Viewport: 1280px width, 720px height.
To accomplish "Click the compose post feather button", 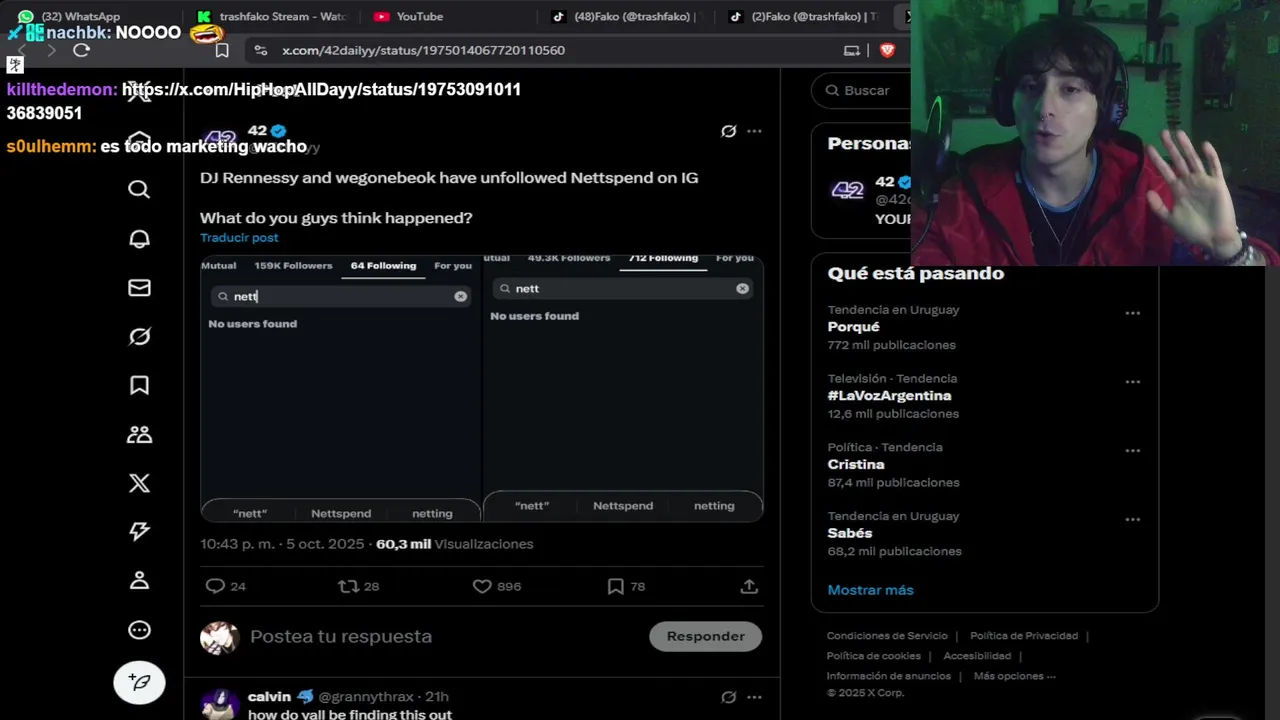I will pyautogui.click(x=139, y=683).
